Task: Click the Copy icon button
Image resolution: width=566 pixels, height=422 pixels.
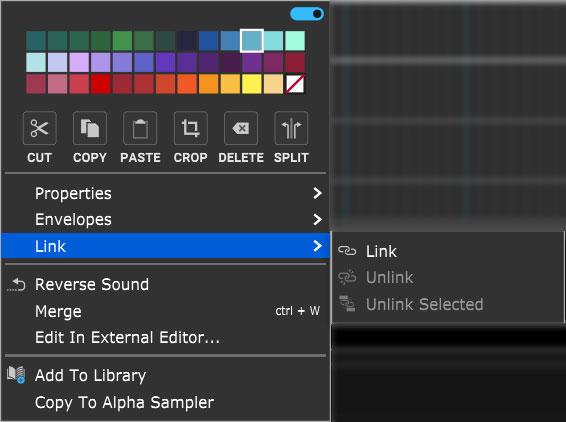Action: [90, 128]
